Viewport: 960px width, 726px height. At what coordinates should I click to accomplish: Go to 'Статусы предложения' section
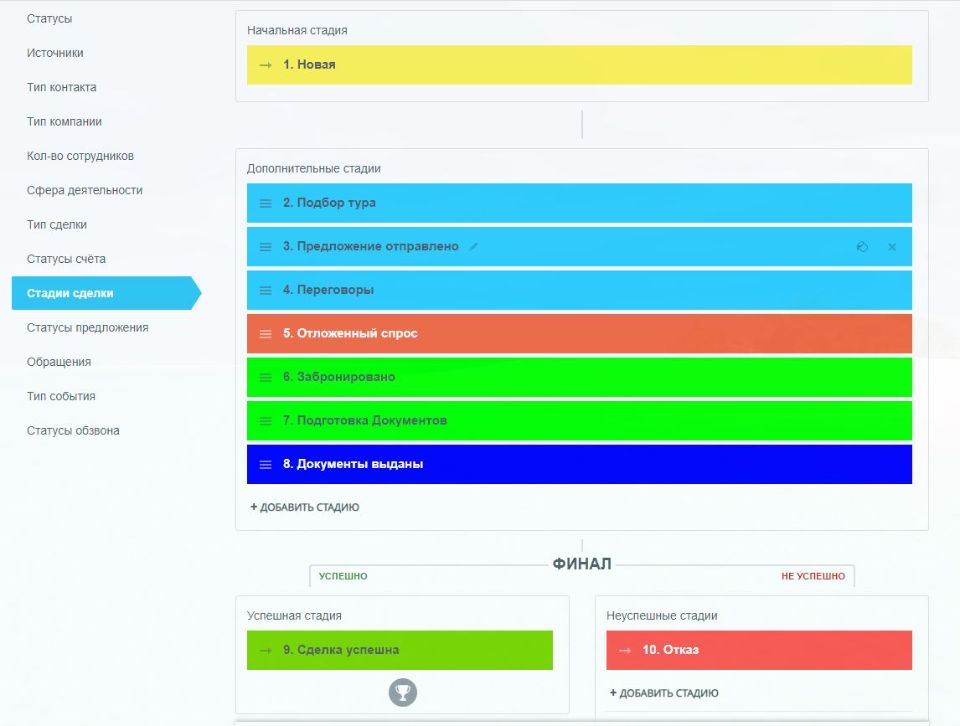(x=87, y=328)
